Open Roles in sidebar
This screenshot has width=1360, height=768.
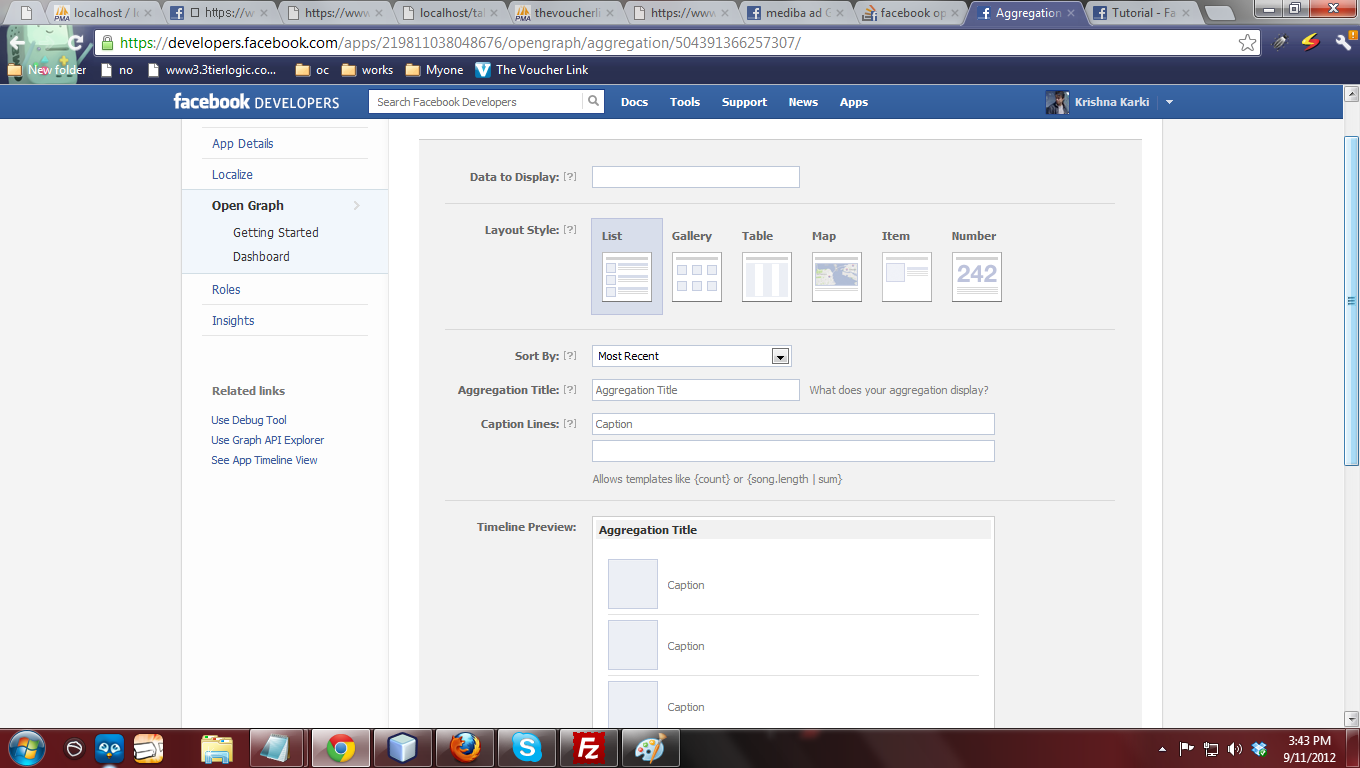[226, 290]
